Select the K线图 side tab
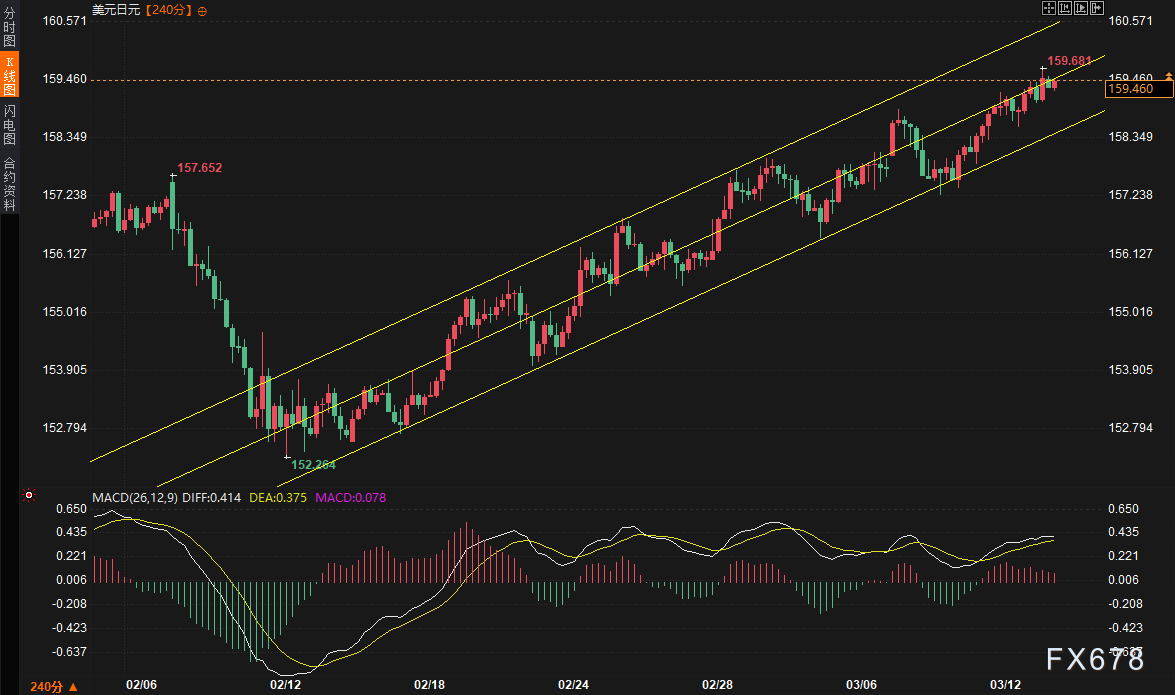The width and height of the screenshot is (1175, 695). [9, 77]
